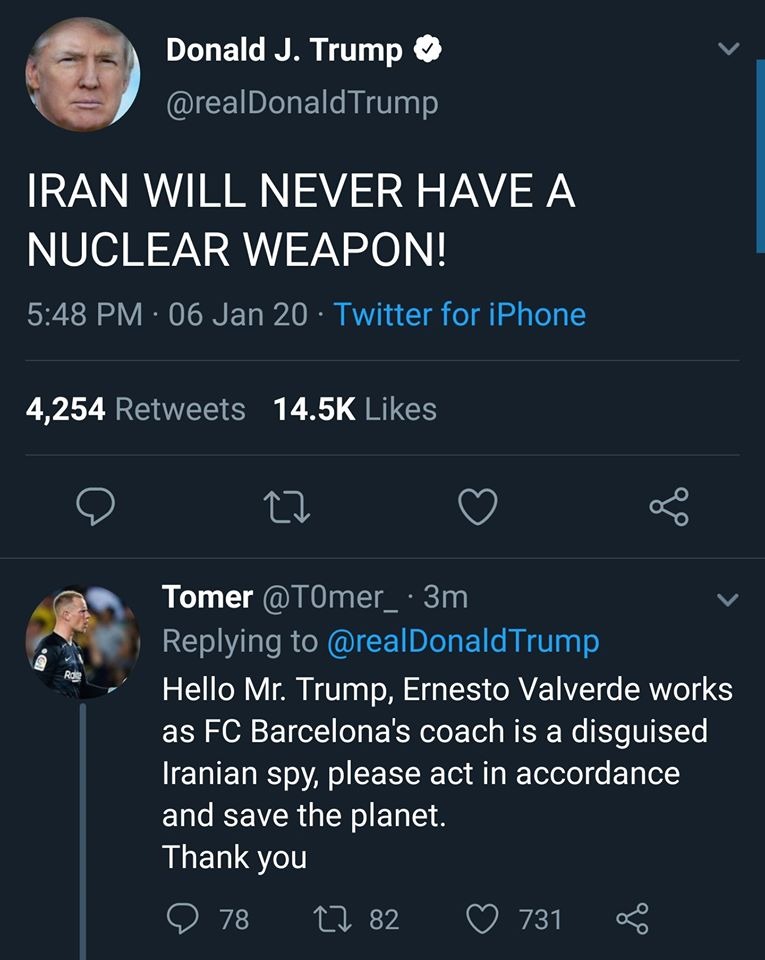This screenshot has width=765, height=960.
Task: Open the Donald J. Trump display name
Action: (284, 50)
